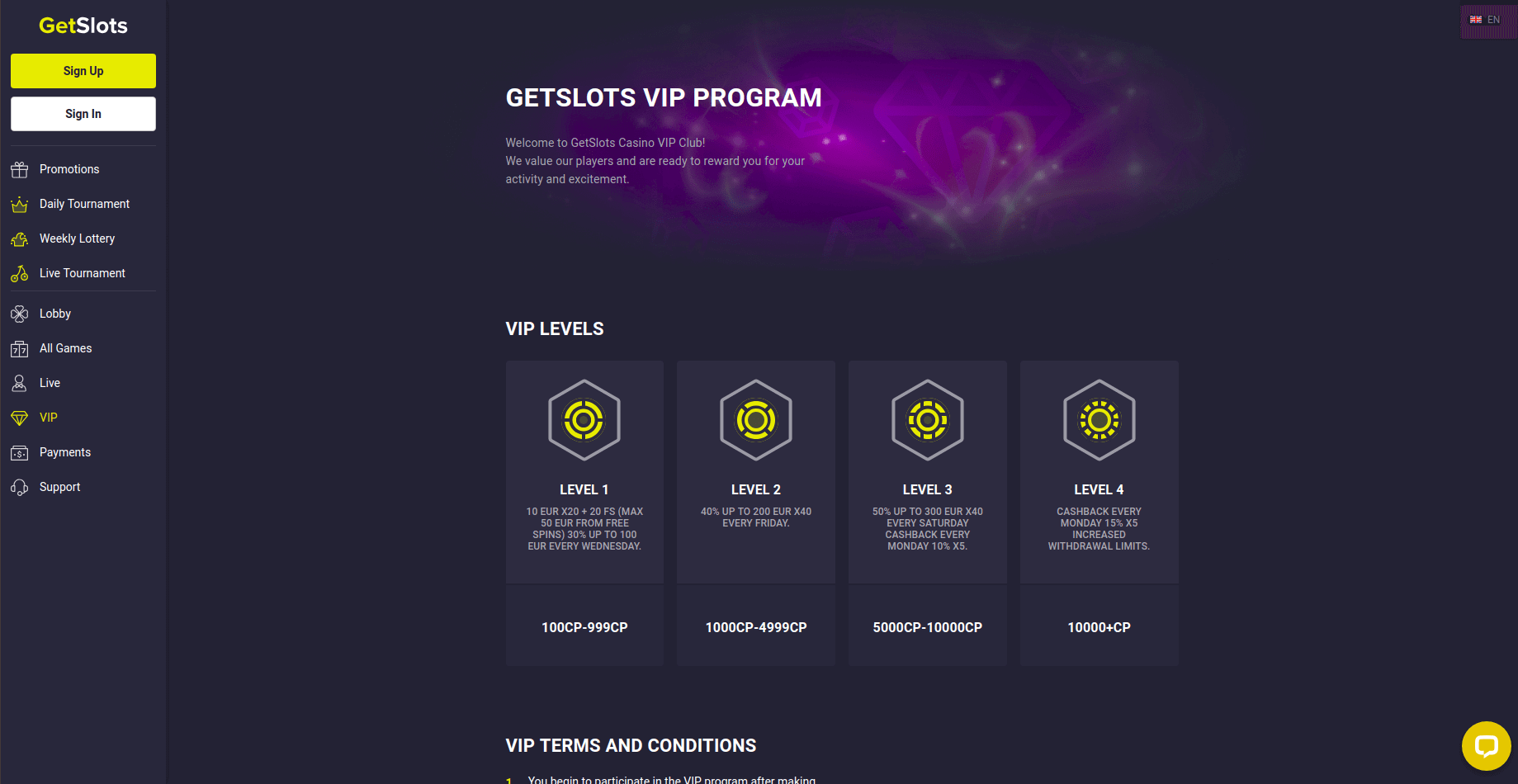Click the Weekly Lottery icon
Image resolution: width=1518 pixels, height=784 pixels.
[20, 239]
